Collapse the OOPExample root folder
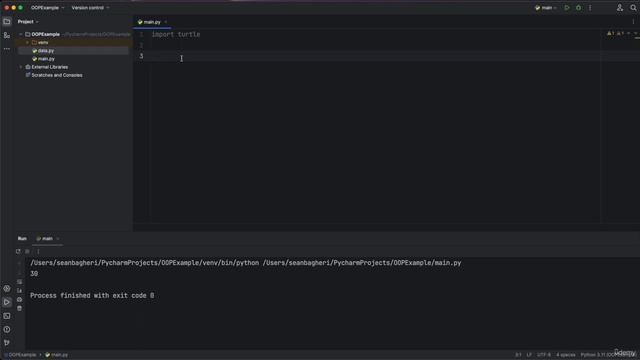The height and width of the screenshot is (360, 640). [21, 34]
